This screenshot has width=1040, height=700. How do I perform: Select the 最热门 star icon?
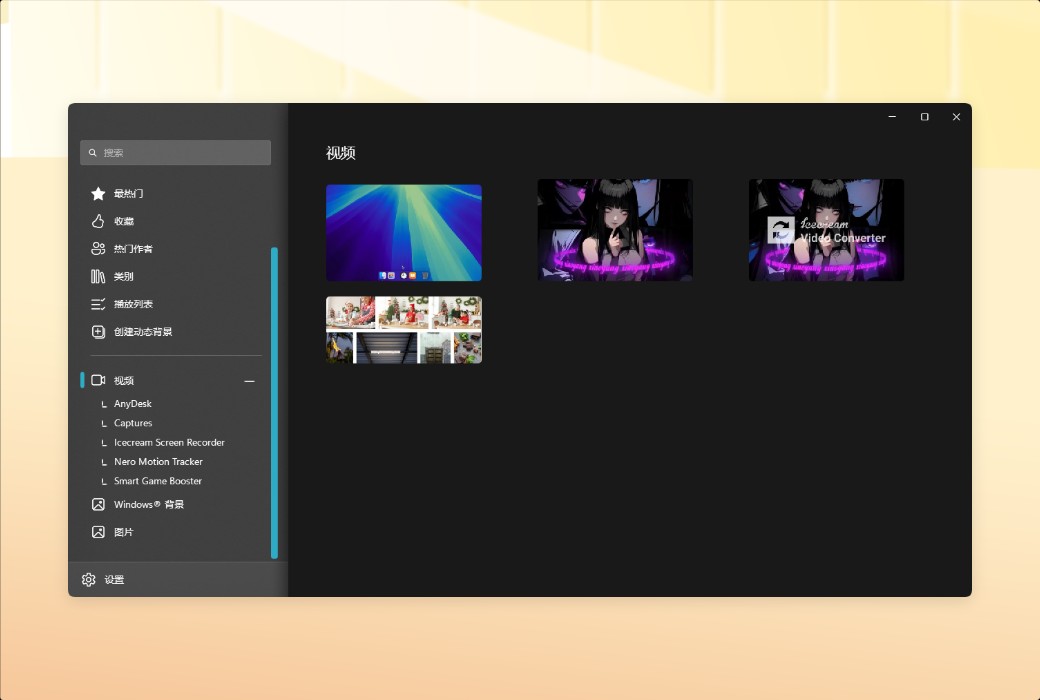(96, 193)
